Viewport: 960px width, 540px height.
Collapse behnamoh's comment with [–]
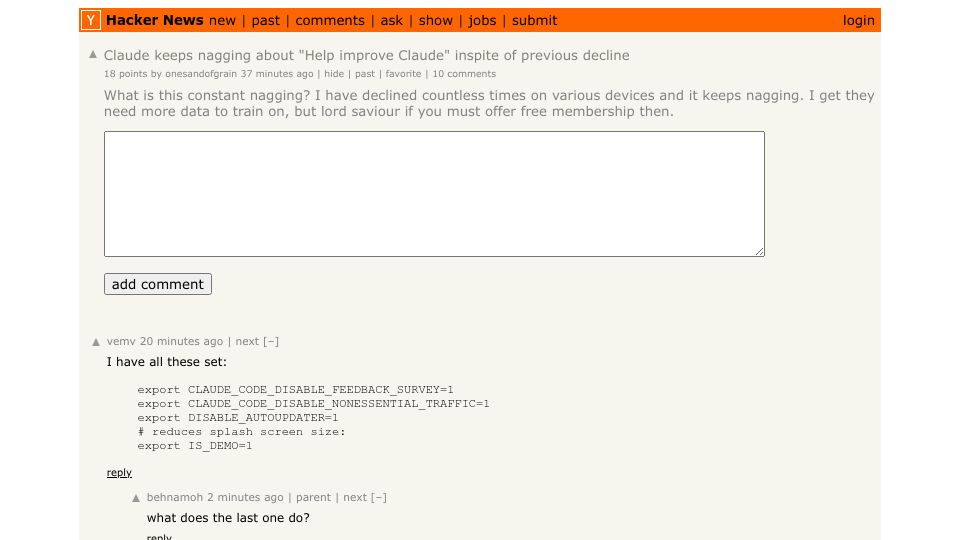pyautogui.click(x=378, y=498)
